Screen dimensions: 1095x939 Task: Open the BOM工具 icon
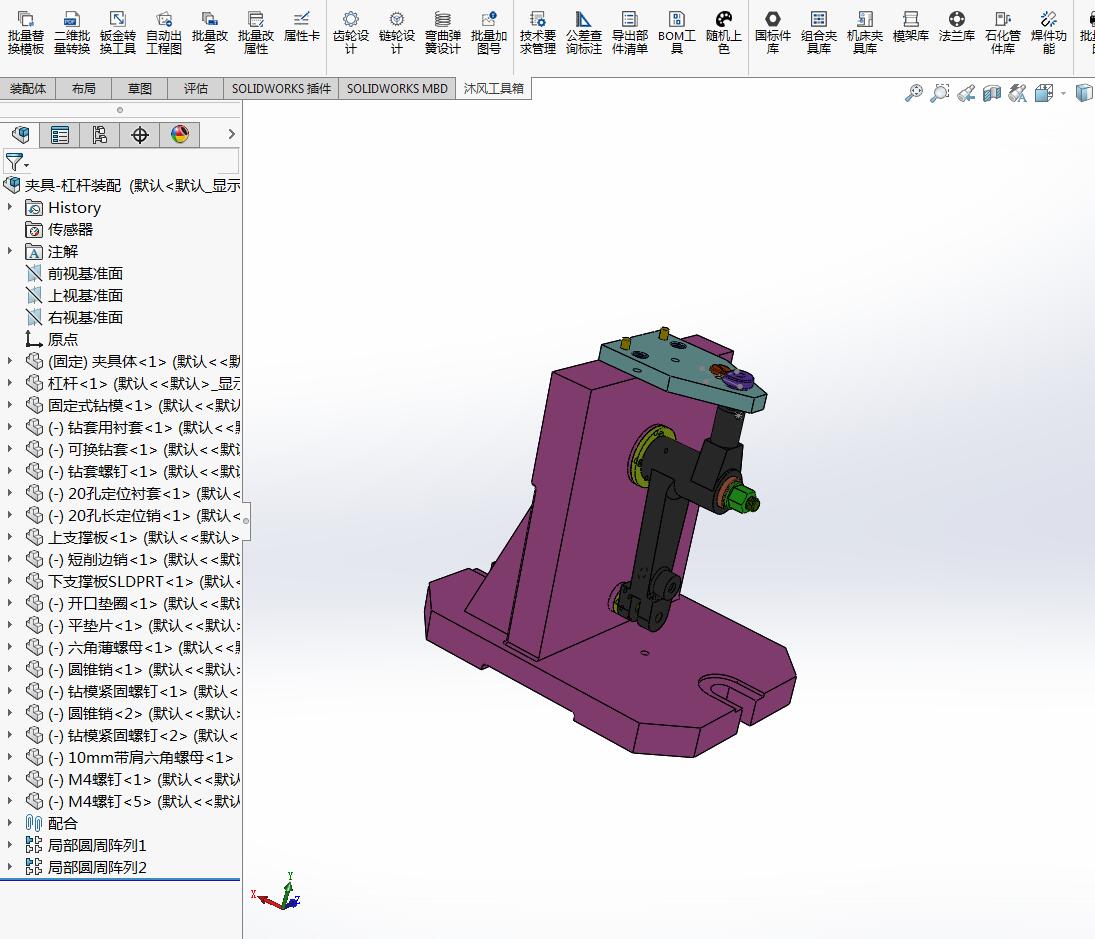(x=677, y=30)
